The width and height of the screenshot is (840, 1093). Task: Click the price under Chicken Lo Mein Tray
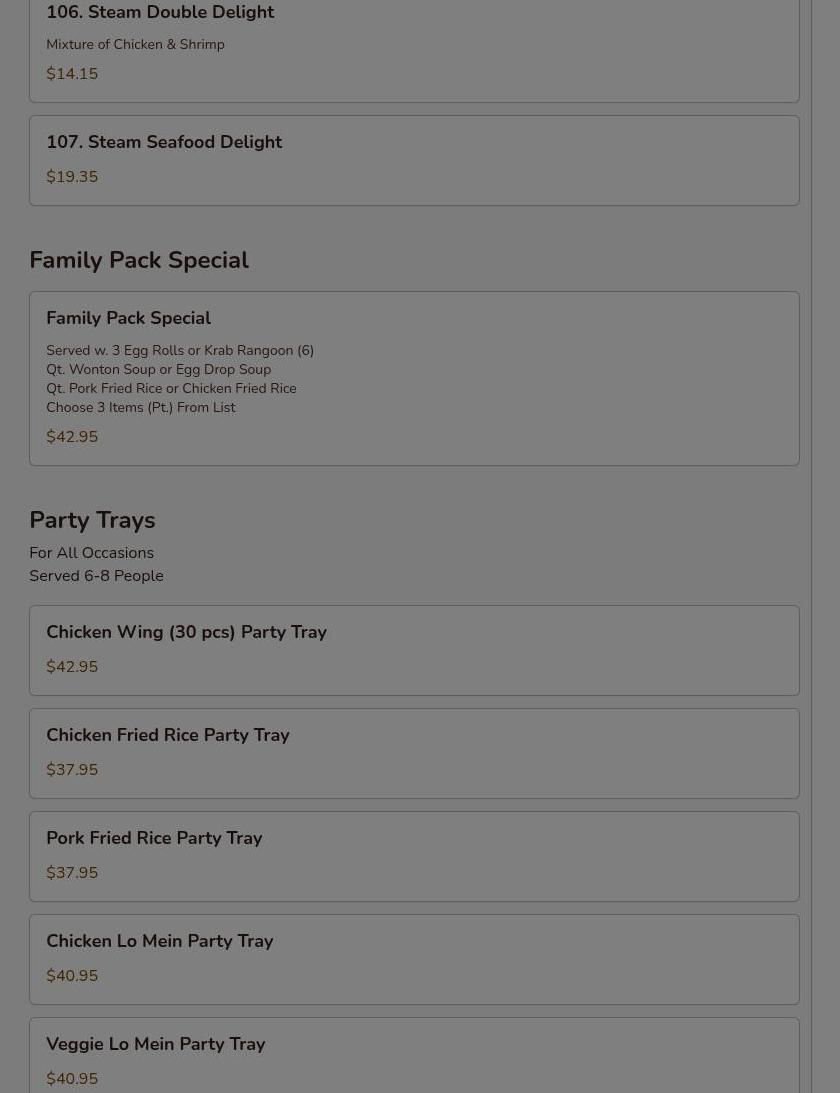(x=72, y=977)
